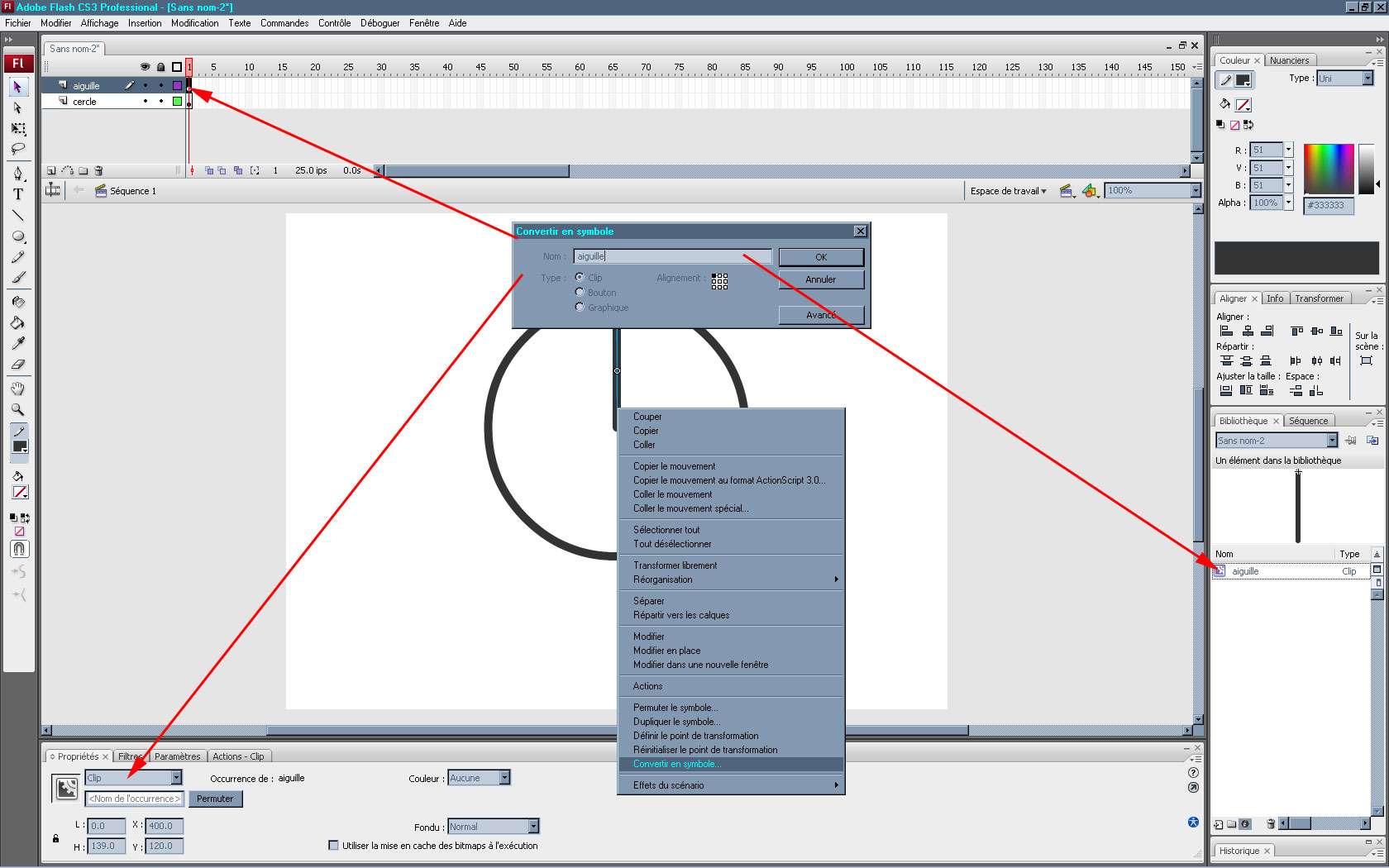Open Espace de travail dropdown

point(1009,191)
